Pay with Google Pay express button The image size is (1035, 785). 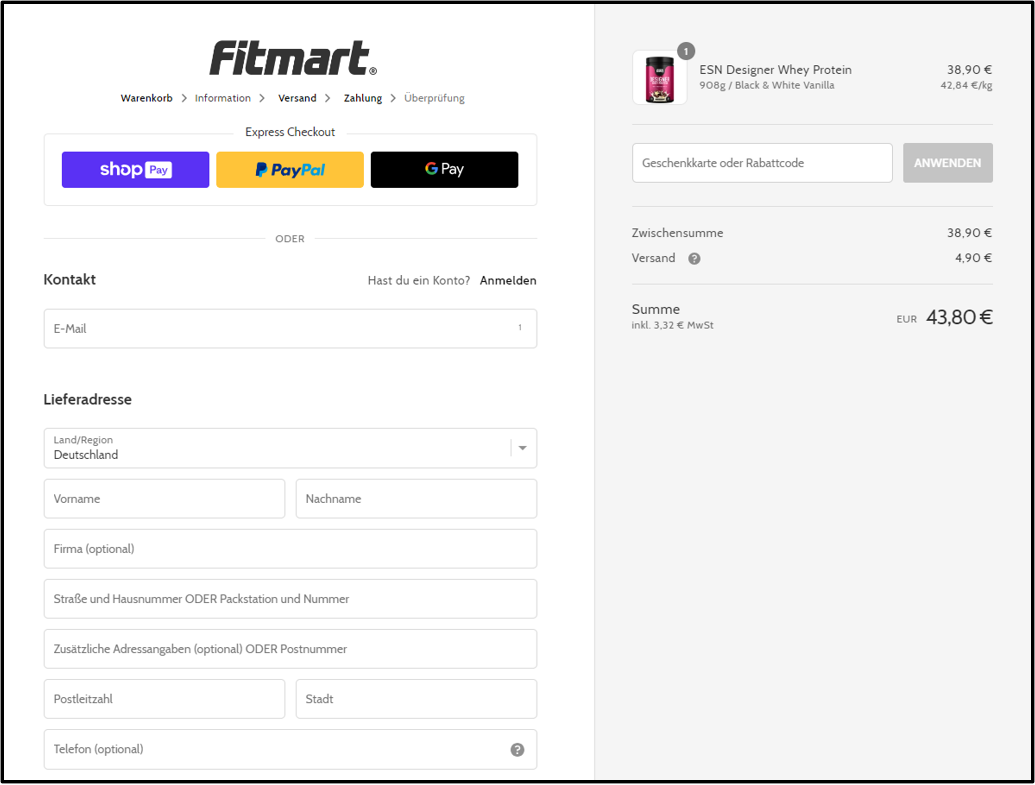tap(444, 170)
